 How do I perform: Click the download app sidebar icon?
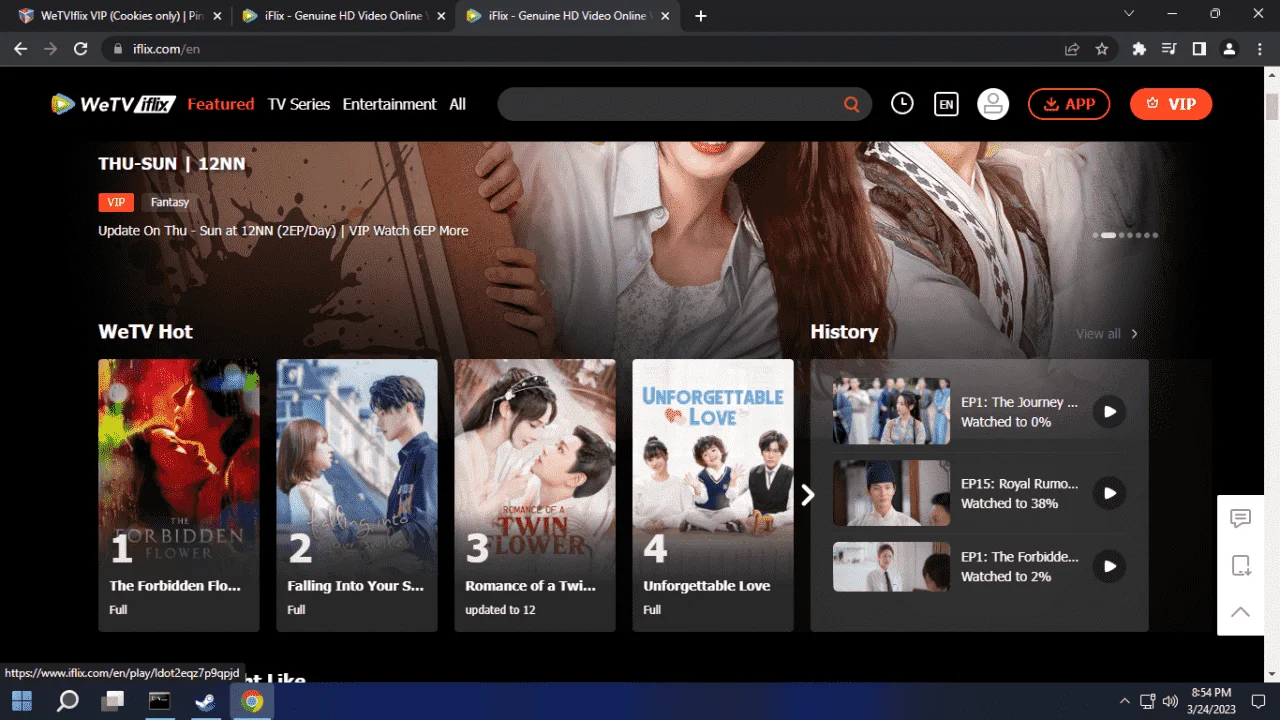pyautogui.click(x=1241, y=565)
